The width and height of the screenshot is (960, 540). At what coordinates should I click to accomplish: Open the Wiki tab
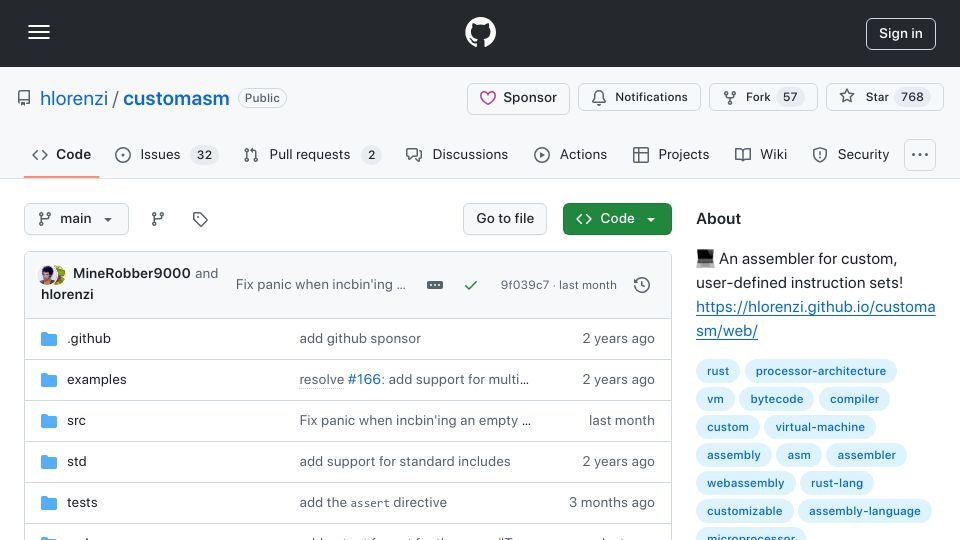pos(761,155)
